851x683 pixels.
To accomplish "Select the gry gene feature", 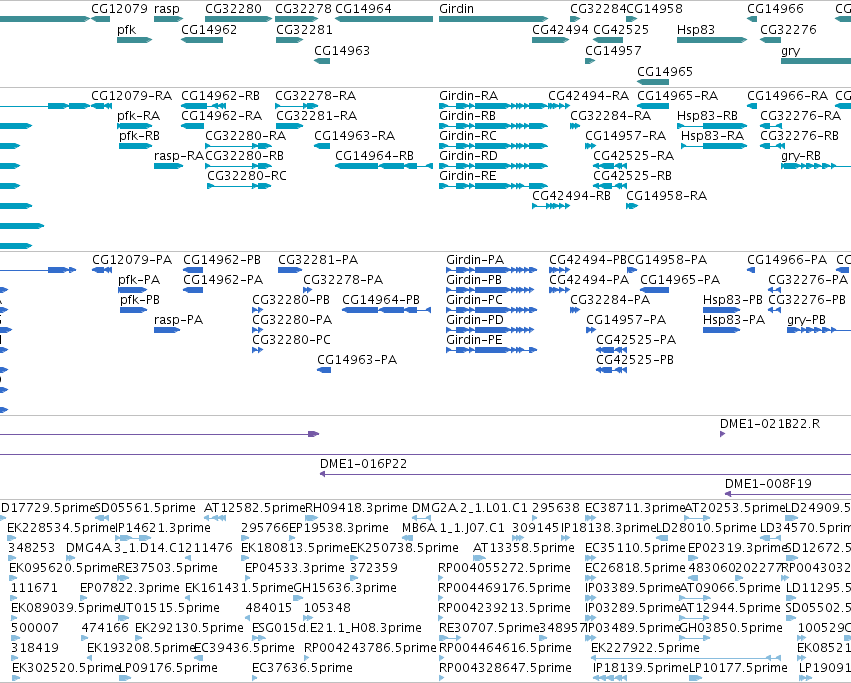I will 816,61.
